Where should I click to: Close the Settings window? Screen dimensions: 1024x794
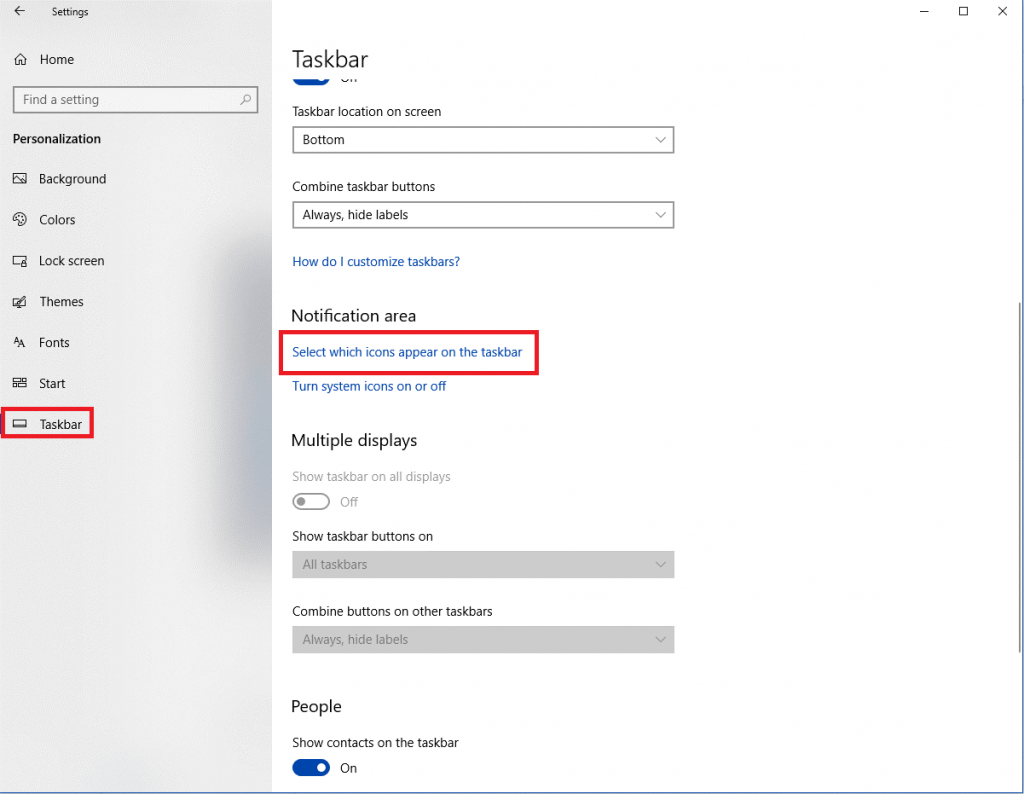tap(1002, 11)
